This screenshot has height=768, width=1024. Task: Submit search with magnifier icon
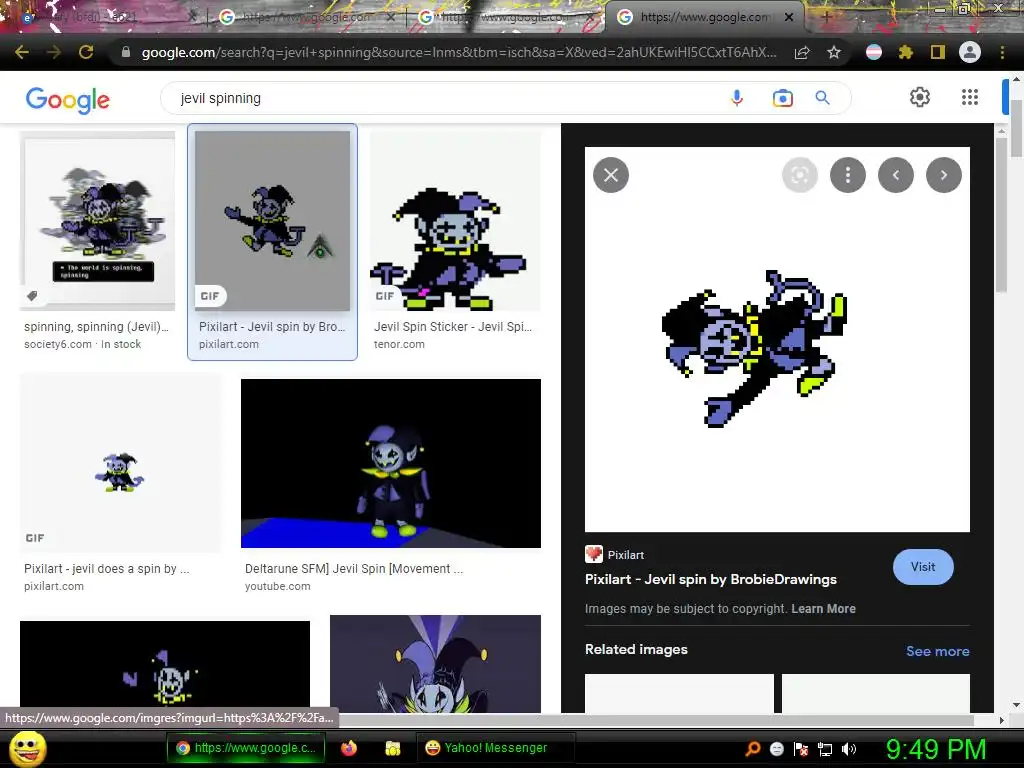point(822,98)
